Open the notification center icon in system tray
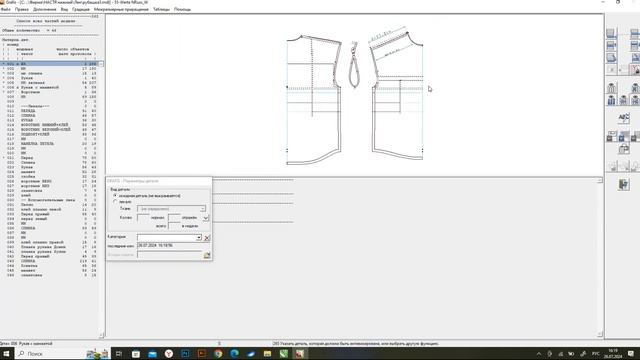This screenshot has height=360, width=640. point(631,353)
